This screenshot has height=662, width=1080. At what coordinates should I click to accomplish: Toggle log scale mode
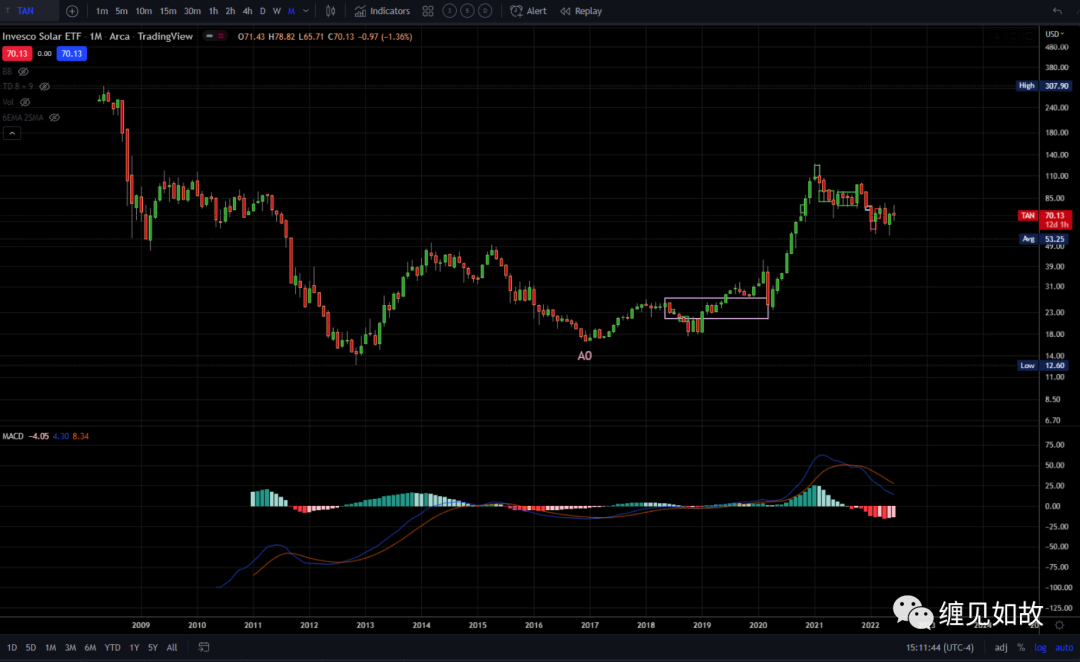click(1040, 648)
